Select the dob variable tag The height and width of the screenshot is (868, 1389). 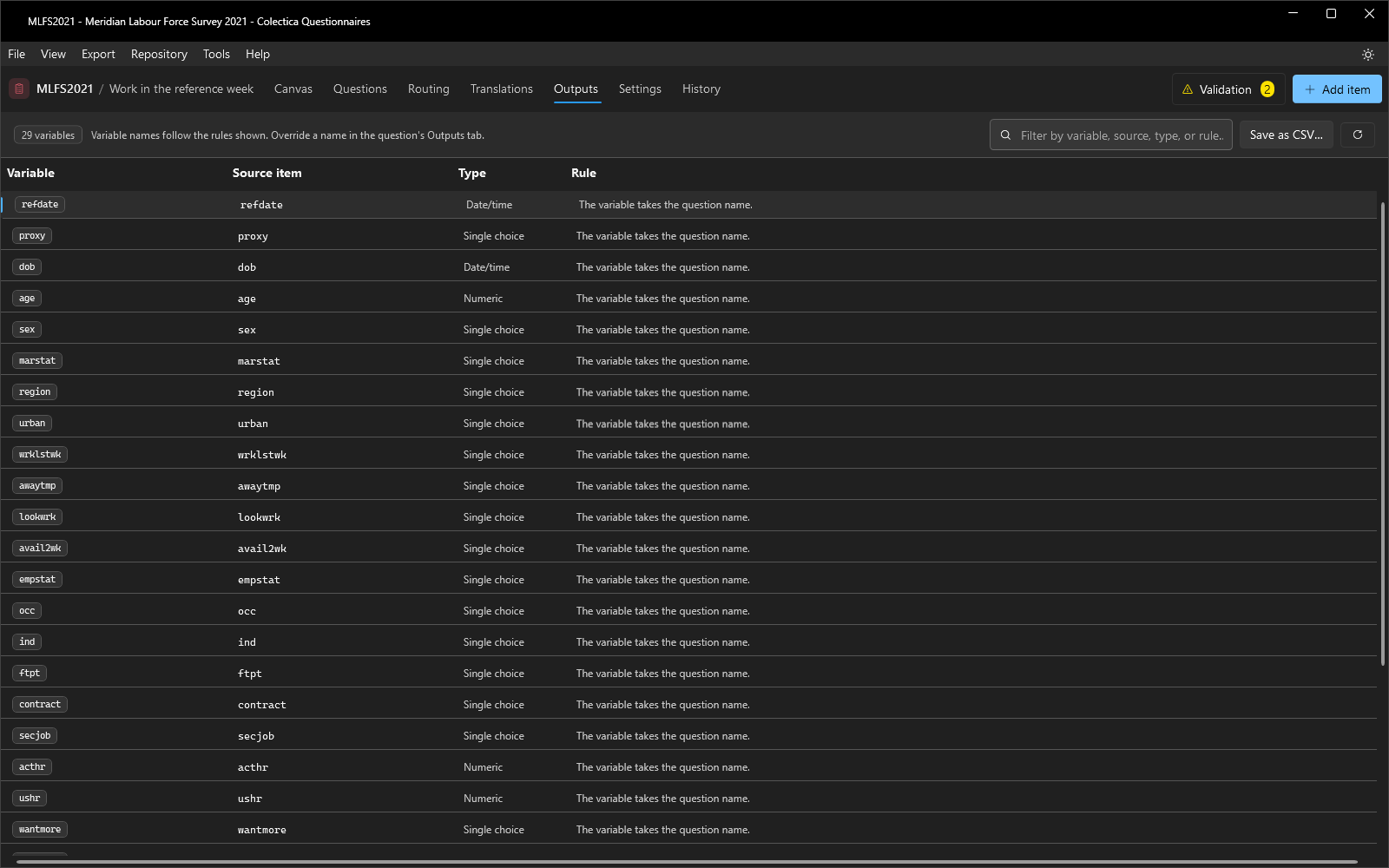click(x=27, y=267)
